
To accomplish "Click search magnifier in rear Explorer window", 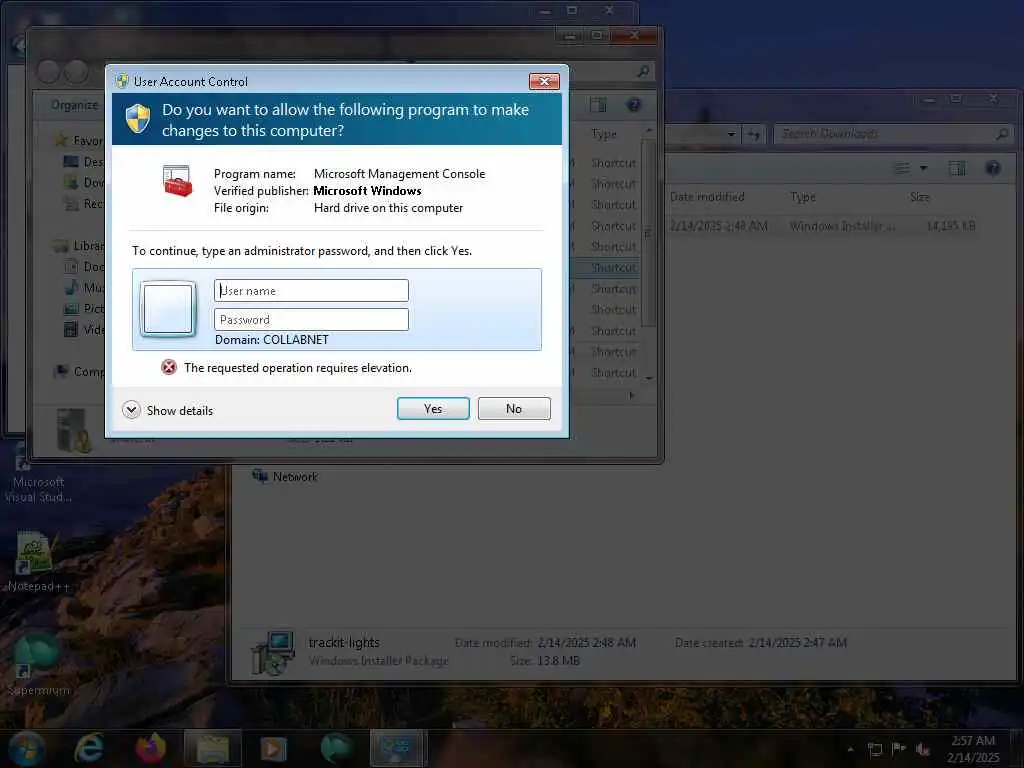I will pyautogui.click(x=643, y=71).
